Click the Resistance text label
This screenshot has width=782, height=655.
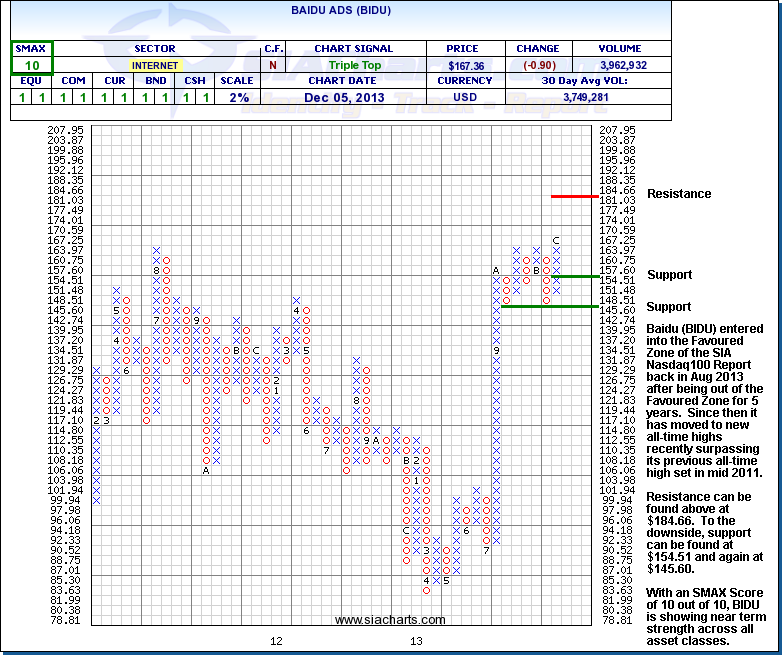pos(680,194)
